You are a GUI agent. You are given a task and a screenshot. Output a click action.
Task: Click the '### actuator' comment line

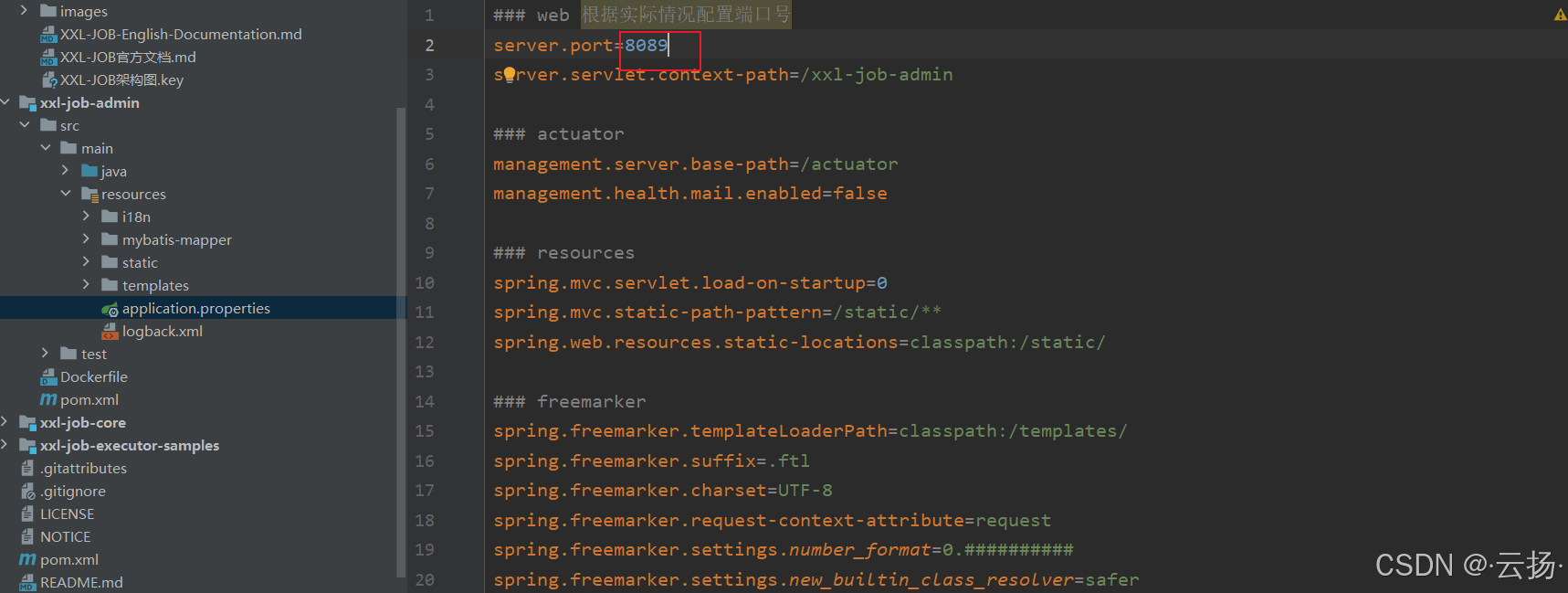(x=559, y=134)
